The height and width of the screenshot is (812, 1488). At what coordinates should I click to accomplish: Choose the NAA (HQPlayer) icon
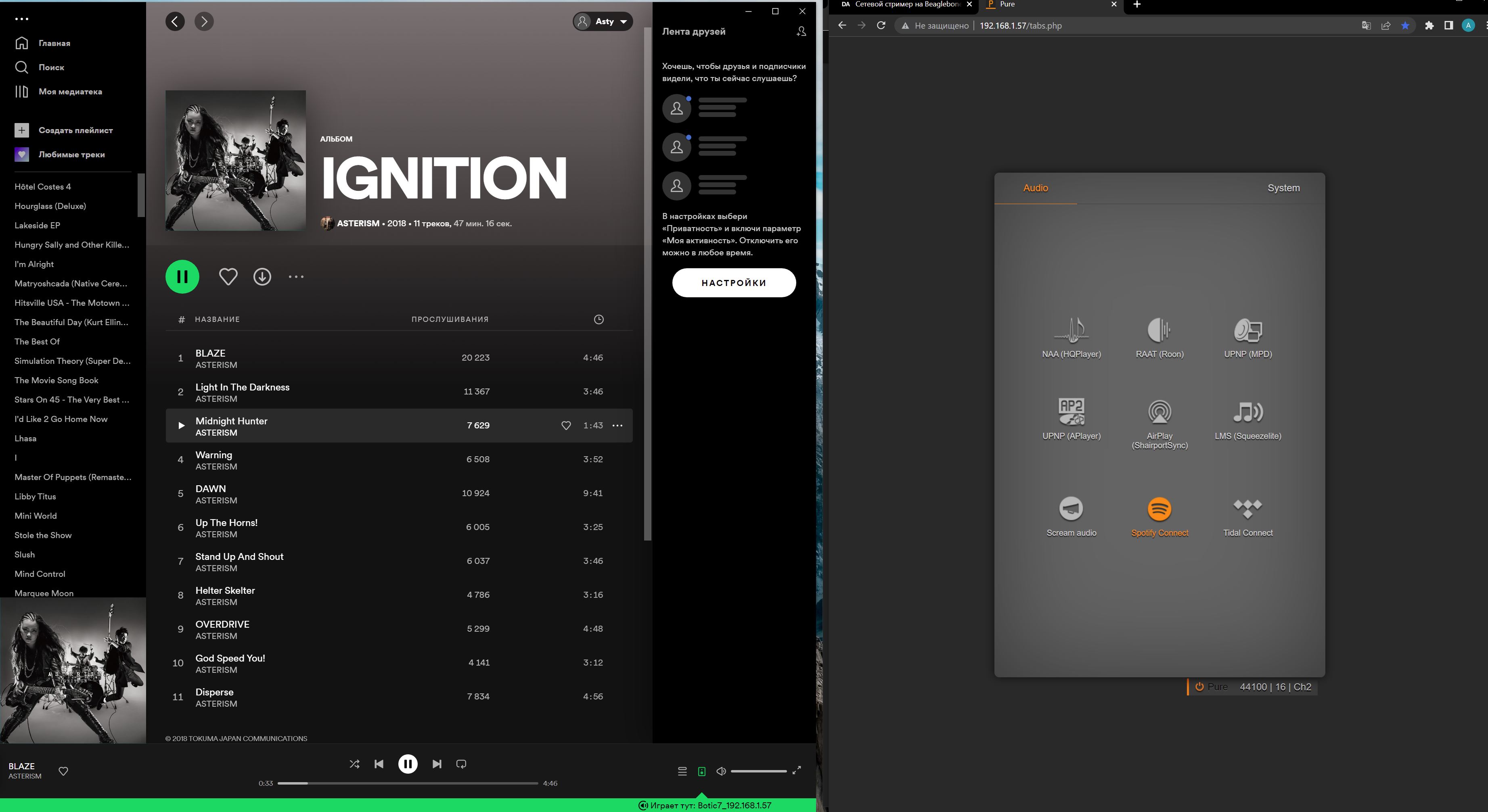1071,330
